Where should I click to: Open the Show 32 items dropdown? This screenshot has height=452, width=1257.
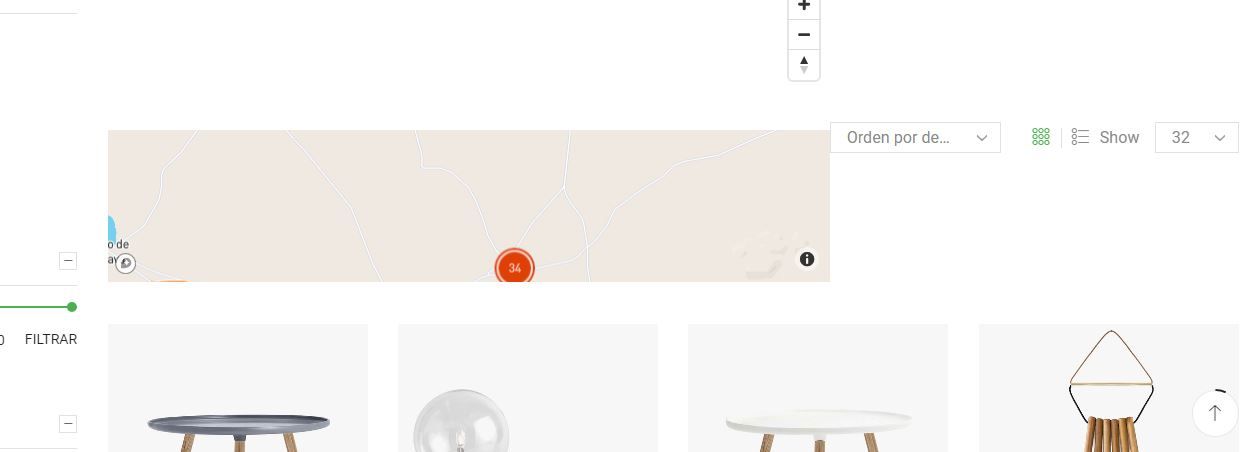[1196, 137]
